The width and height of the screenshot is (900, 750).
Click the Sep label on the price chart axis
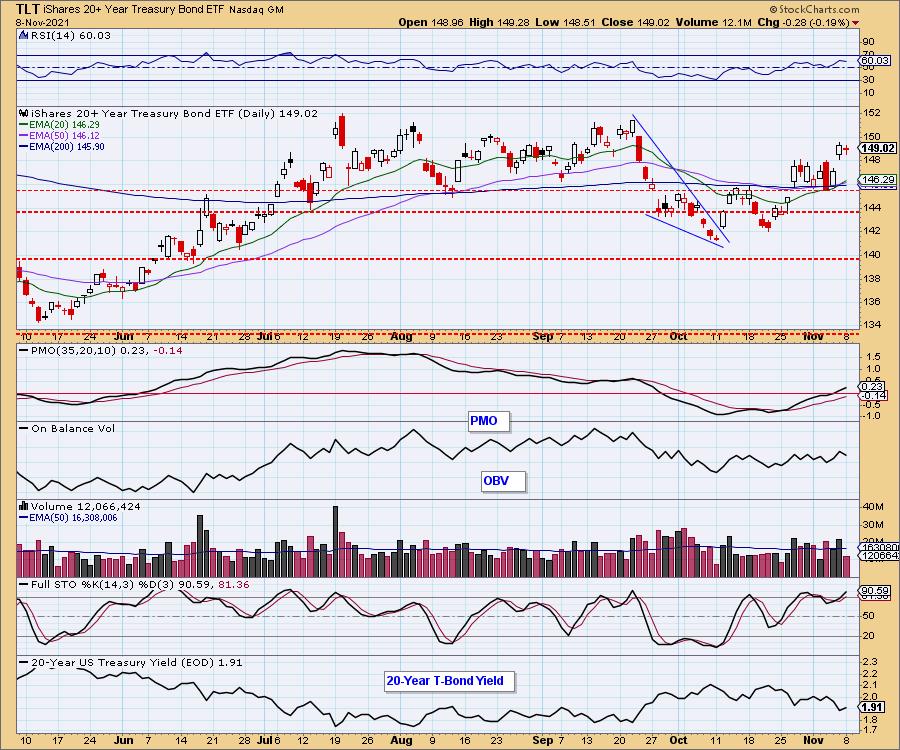click(x=542, y=336)
